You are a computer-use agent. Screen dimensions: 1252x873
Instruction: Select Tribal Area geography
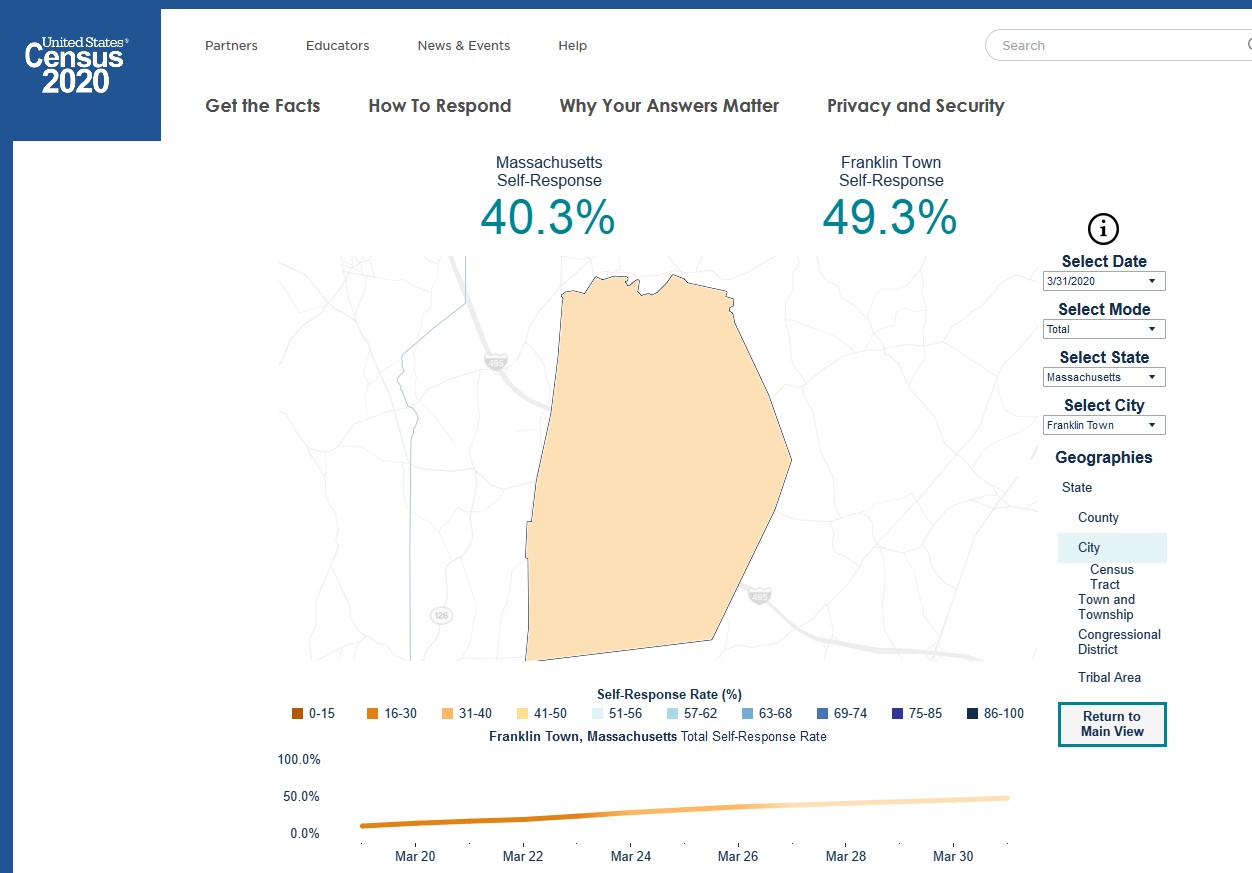[1110, 677]
